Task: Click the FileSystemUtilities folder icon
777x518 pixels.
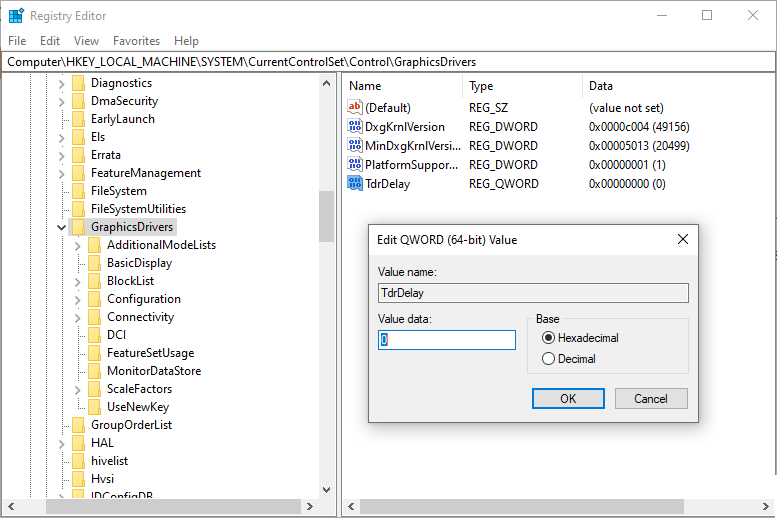Action: click(78, 209)
